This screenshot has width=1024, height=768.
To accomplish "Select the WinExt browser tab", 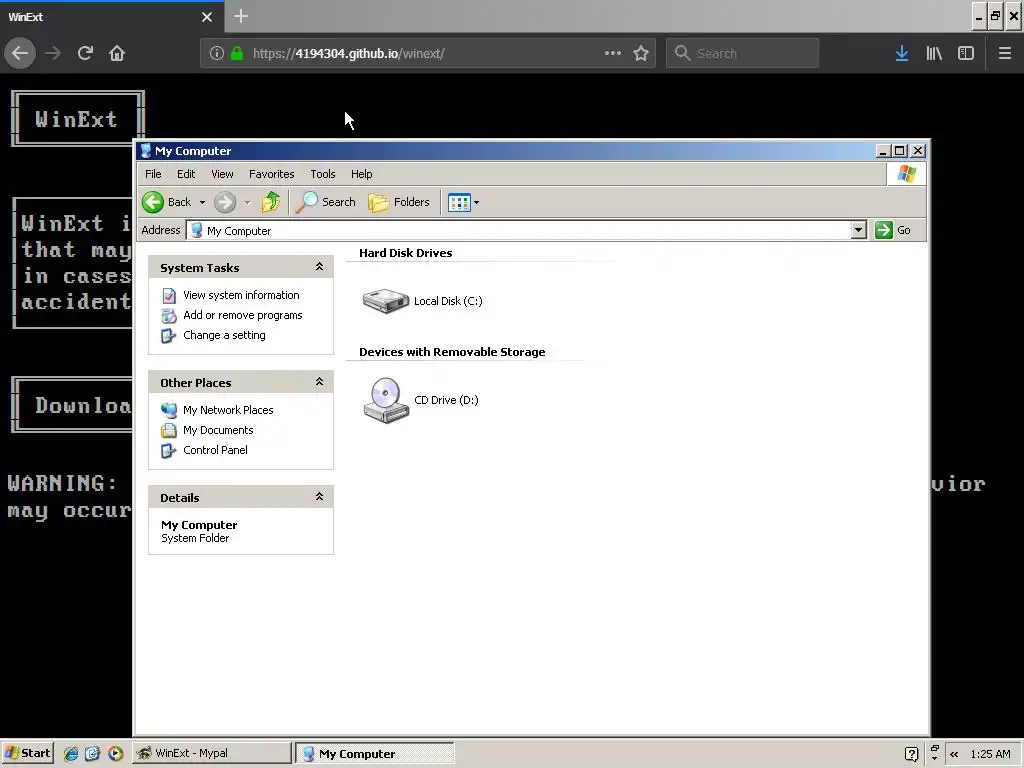I will (x=112, y=17).
